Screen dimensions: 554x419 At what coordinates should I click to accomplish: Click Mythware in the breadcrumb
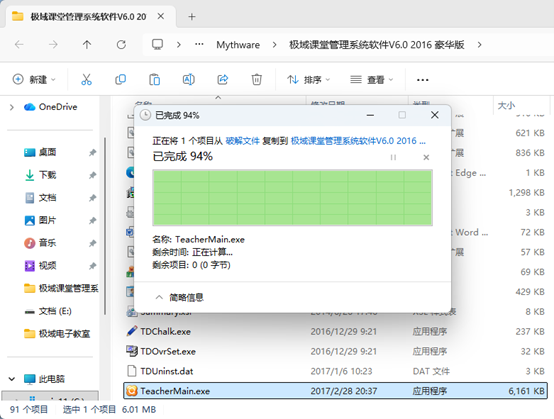(238, 45)
